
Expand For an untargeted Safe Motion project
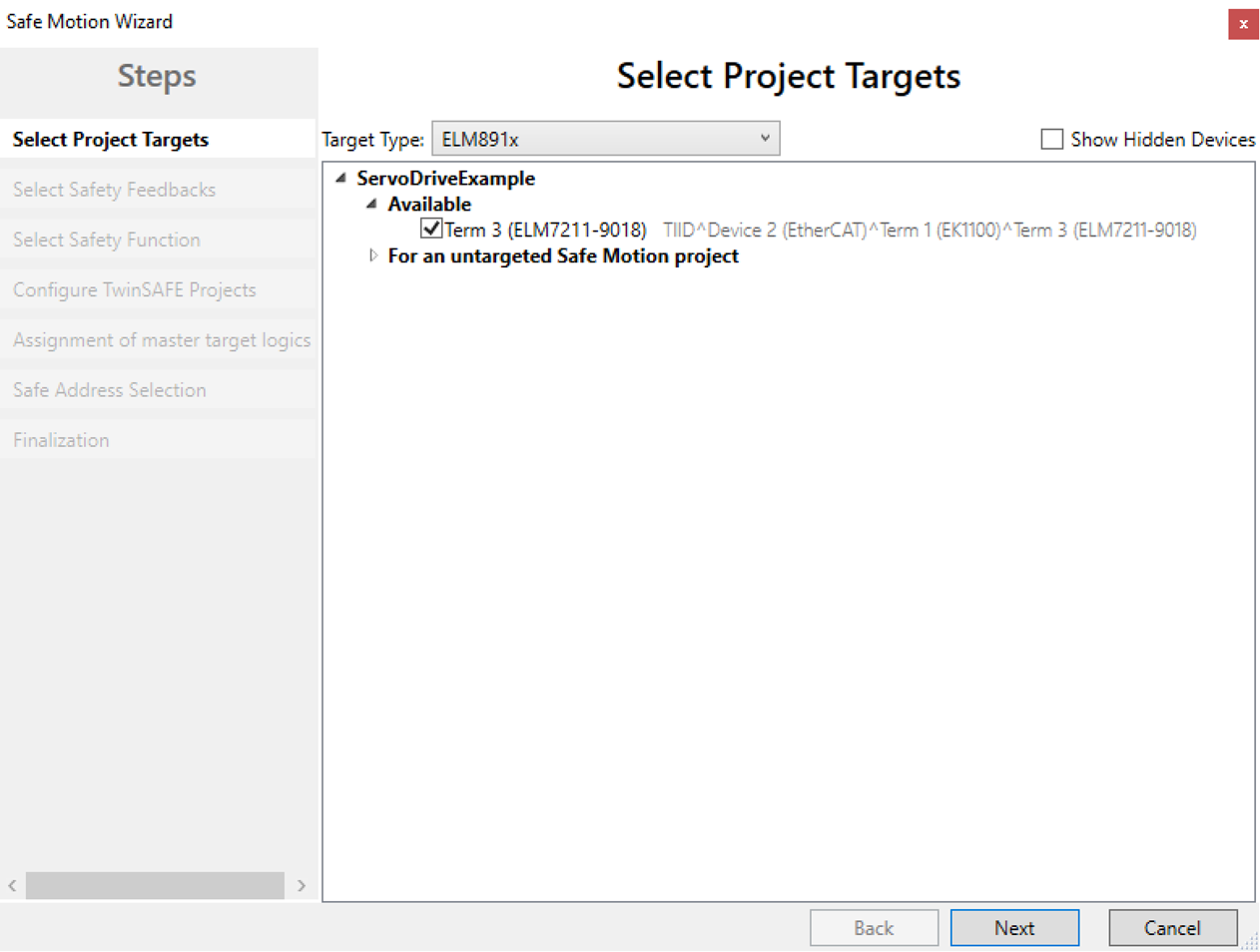(x=372, y=255)
